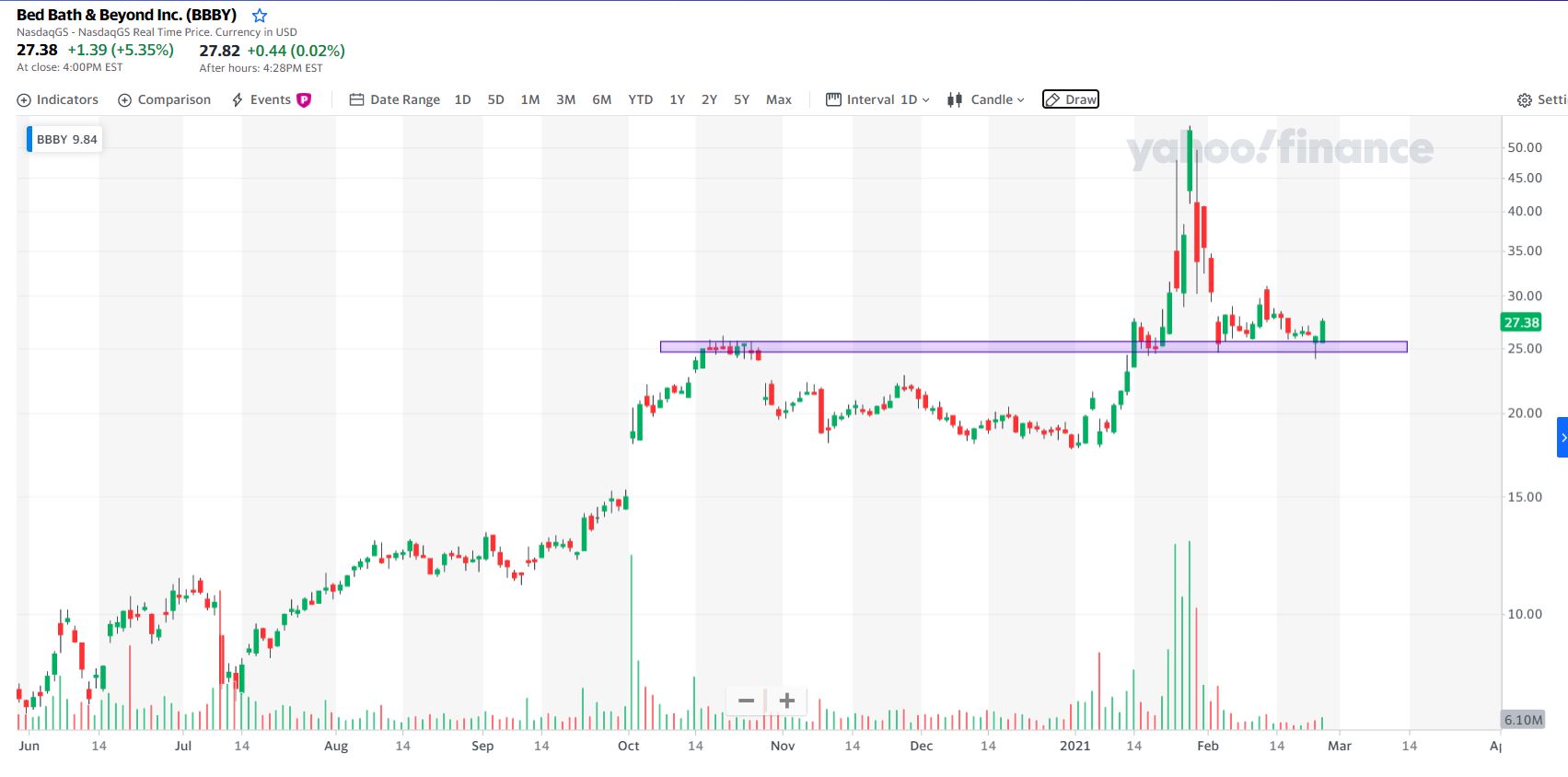
Task: Click the +1.39 (+5.35%) price change
Action: pyautogui.click(x=121, y=50)
